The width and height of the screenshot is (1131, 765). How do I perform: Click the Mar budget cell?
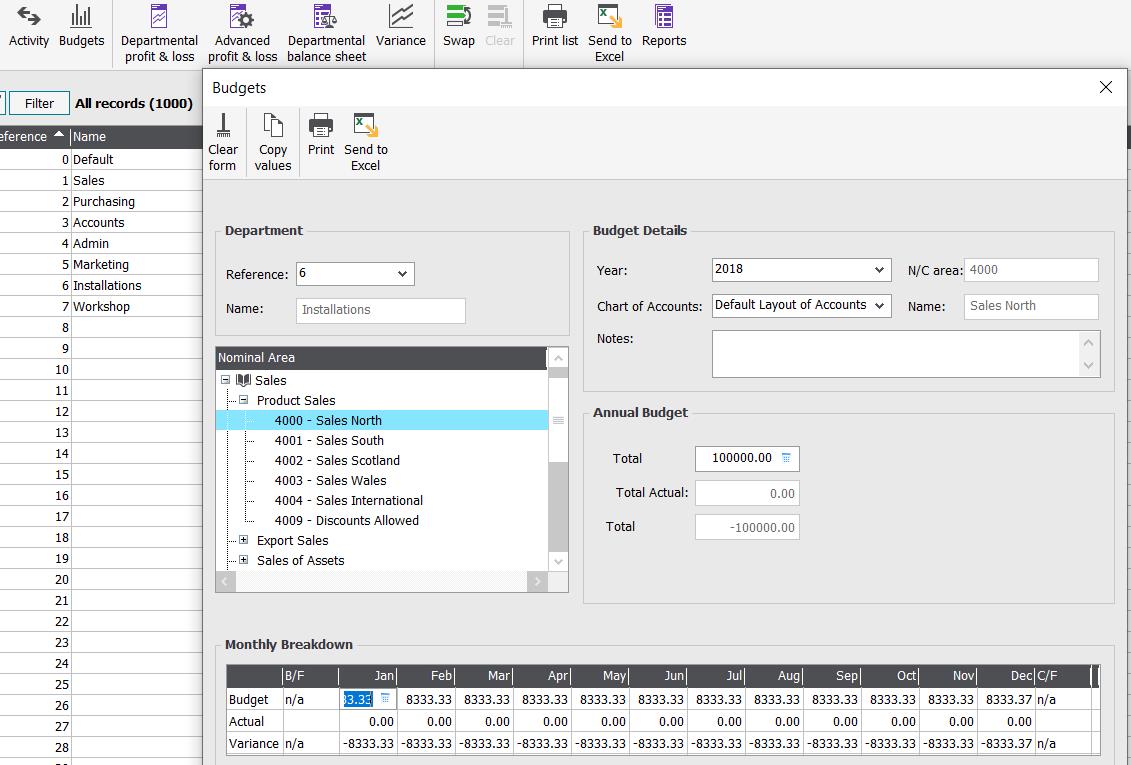click(485, 699)
